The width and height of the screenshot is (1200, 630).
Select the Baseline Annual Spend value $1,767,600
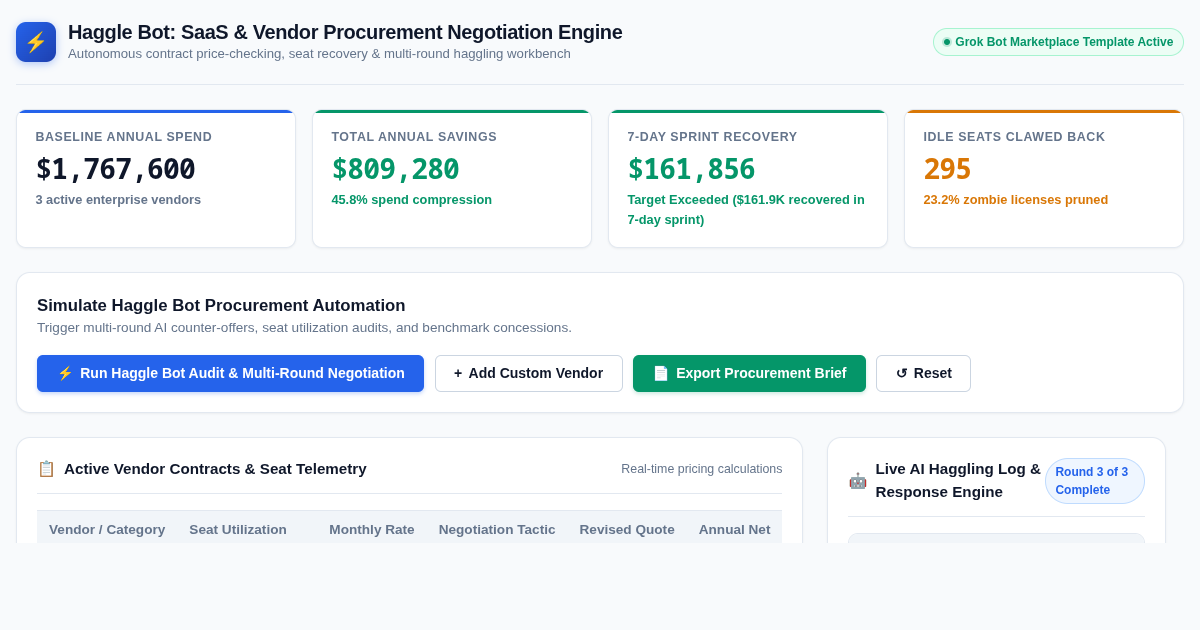pos(116,169)
